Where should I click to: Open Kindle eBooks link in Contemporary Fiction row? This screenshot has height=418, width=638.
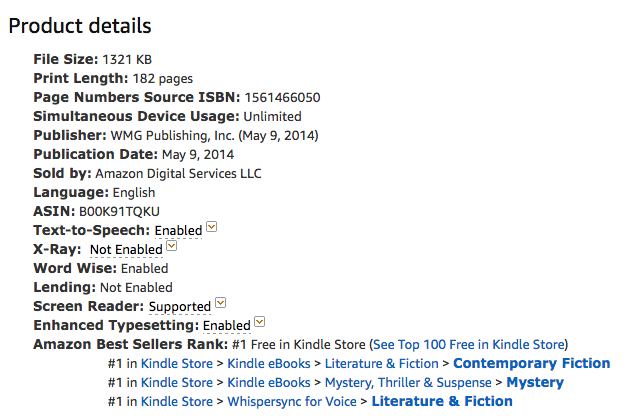pyautogui.click(x=269, y=363)
